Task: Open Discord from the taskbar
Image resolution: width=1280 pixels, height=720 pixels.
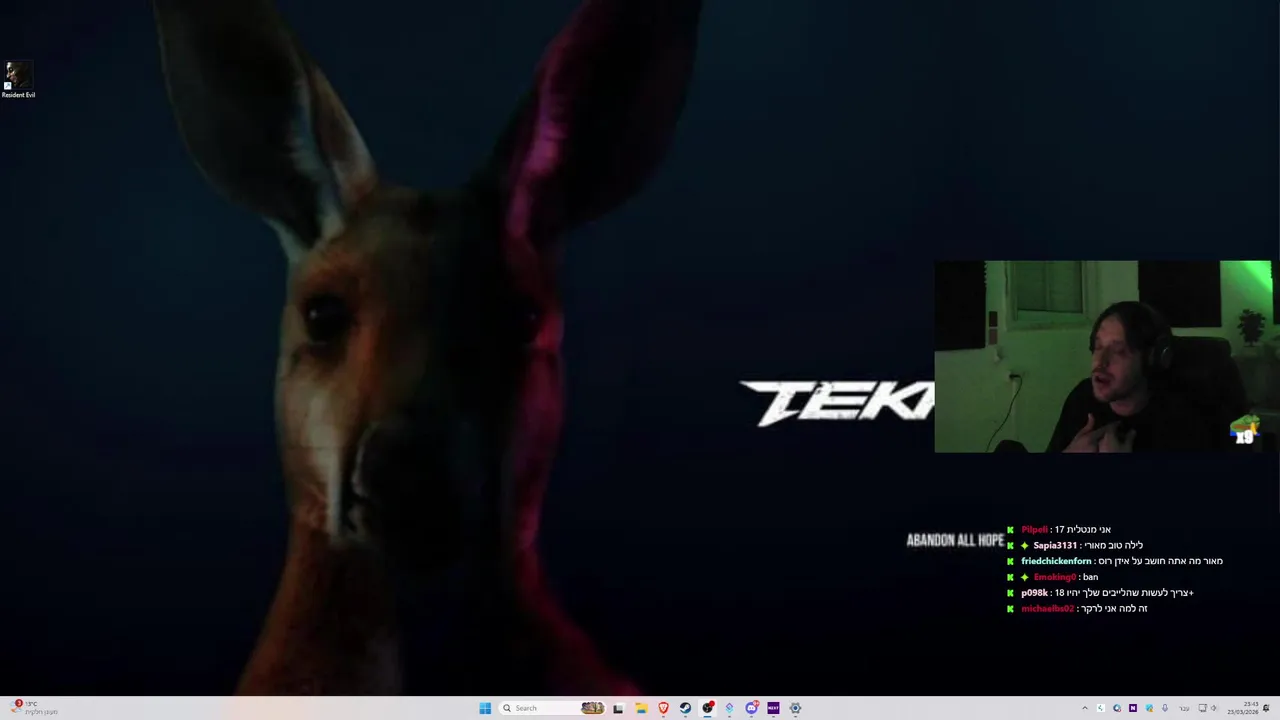Action: tap(751, 708)
